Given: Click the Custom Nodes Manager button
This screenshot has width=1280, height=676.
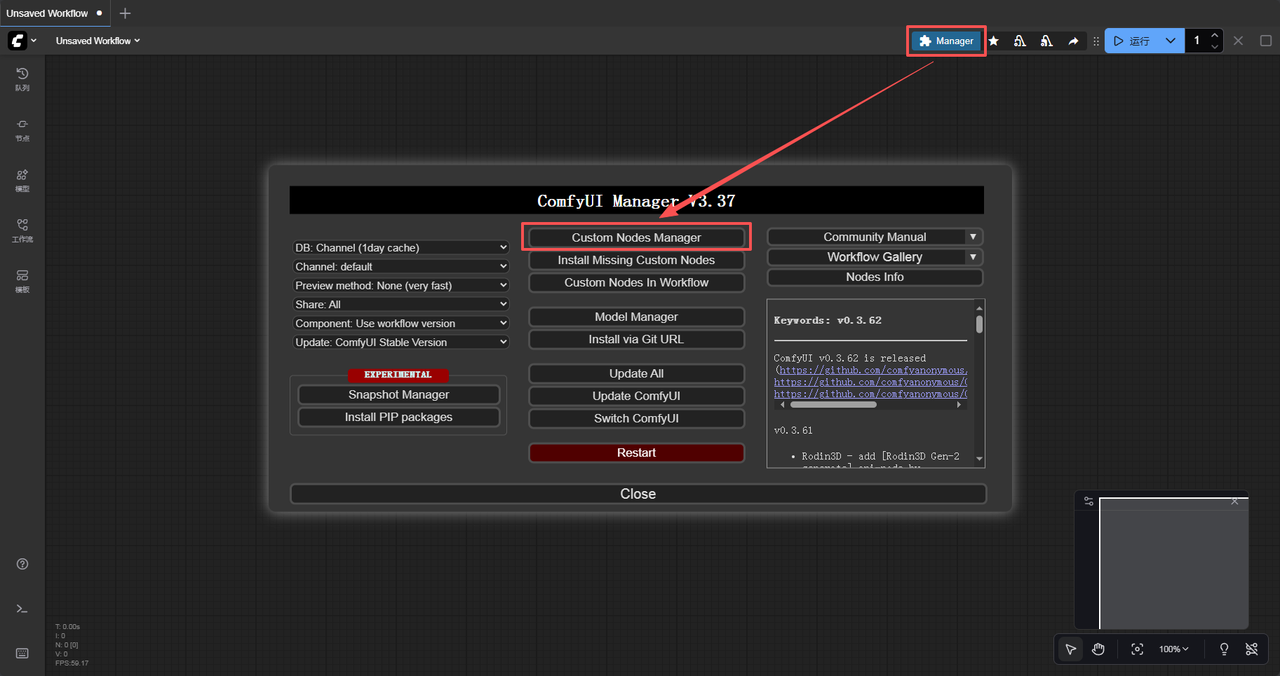Looking at the screenshot, I should (636, 238).
